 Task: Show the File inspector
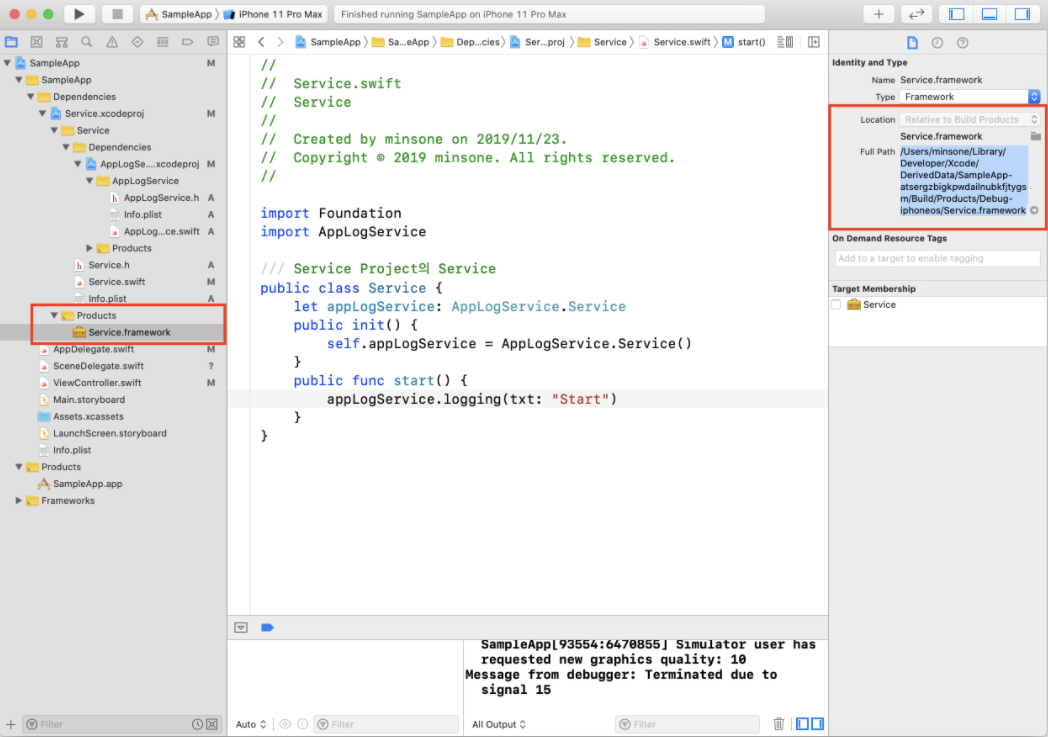(912, 43)
